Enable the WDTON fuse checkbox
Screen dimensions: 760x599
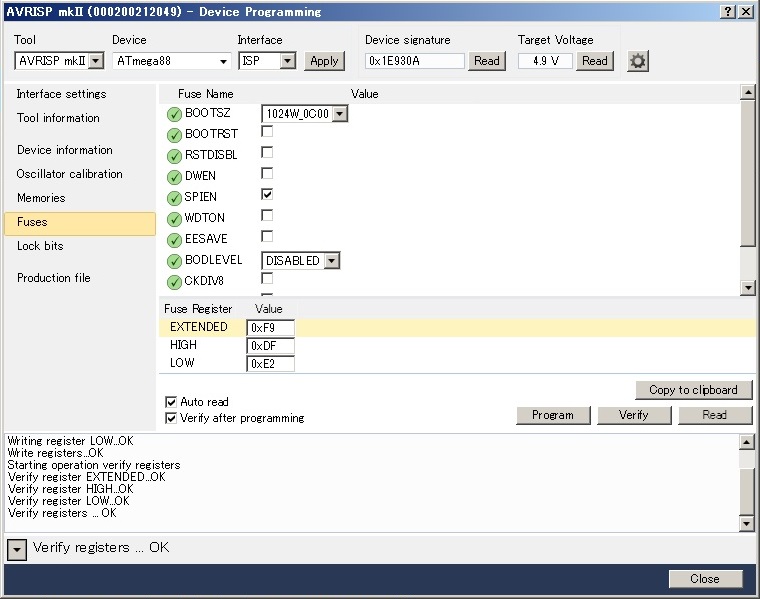pyautogui.click(x=267, y=215)
